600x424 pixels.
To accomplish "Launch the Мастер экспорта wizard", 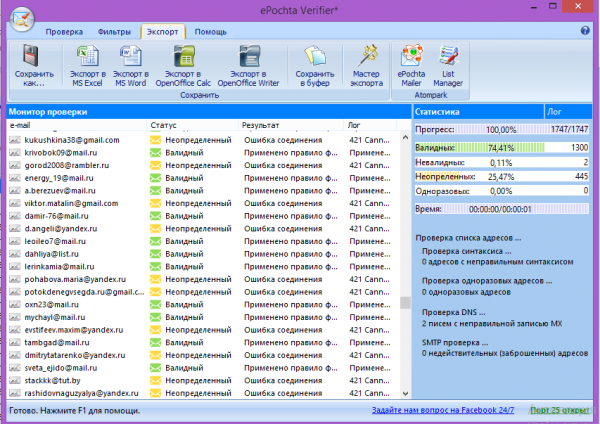I will click(x=368, y=58).
